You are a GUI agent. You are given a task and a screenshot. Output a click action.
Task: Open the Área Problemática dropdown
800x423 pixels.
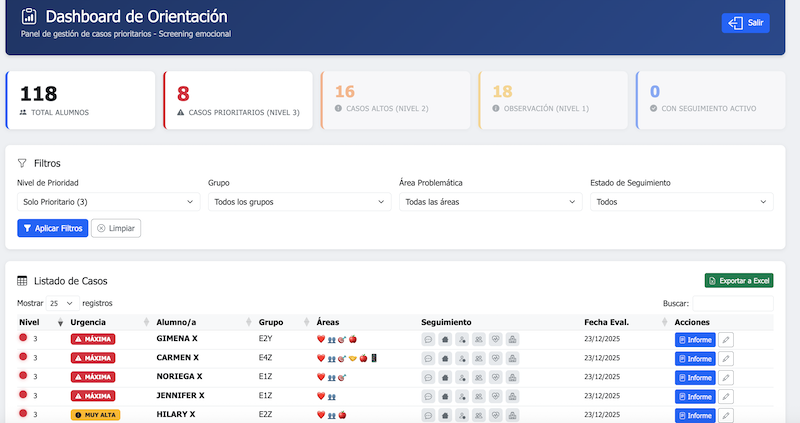pos(490,202)
